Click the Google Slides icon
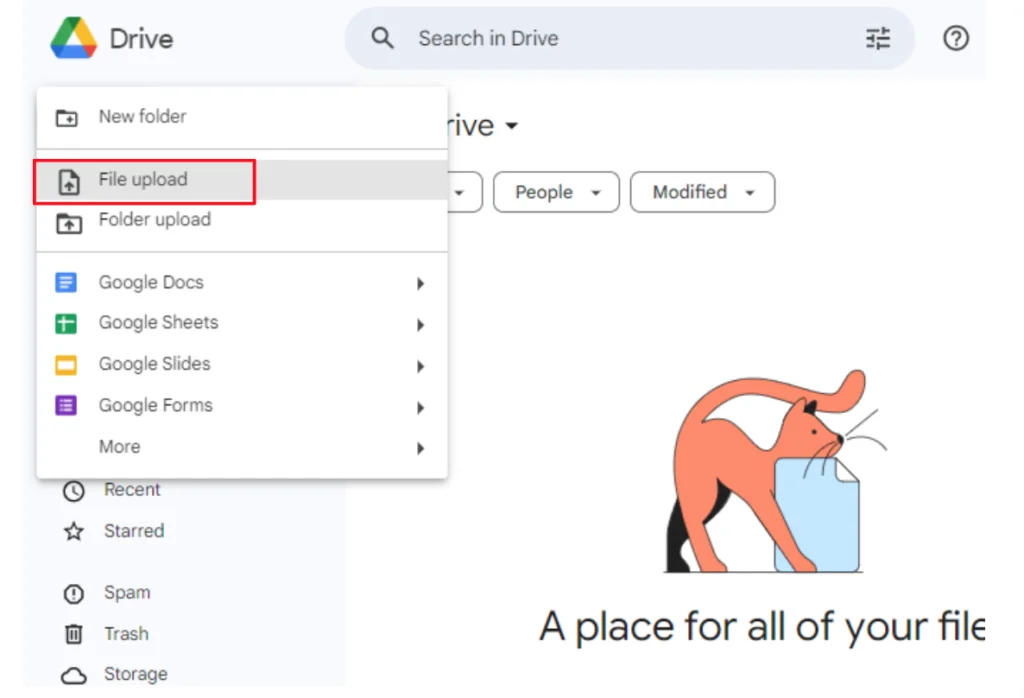The image size is (1024, 698). pyautogui.click(x=66, y=364)
